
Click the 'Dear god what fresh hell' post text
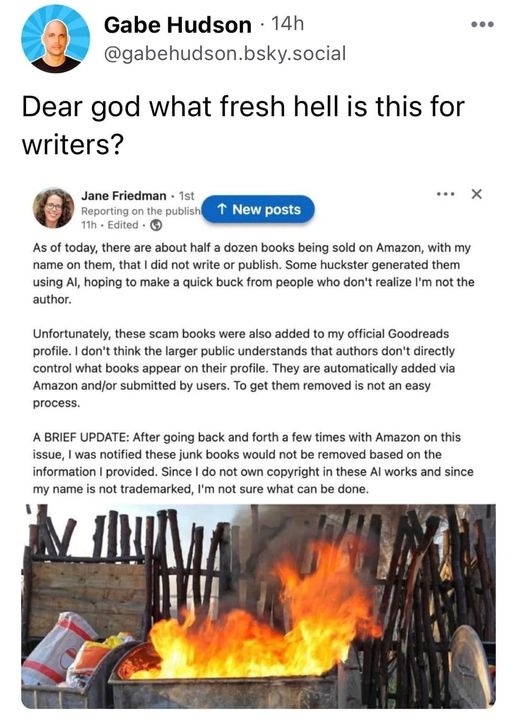[x=243, y=125]
